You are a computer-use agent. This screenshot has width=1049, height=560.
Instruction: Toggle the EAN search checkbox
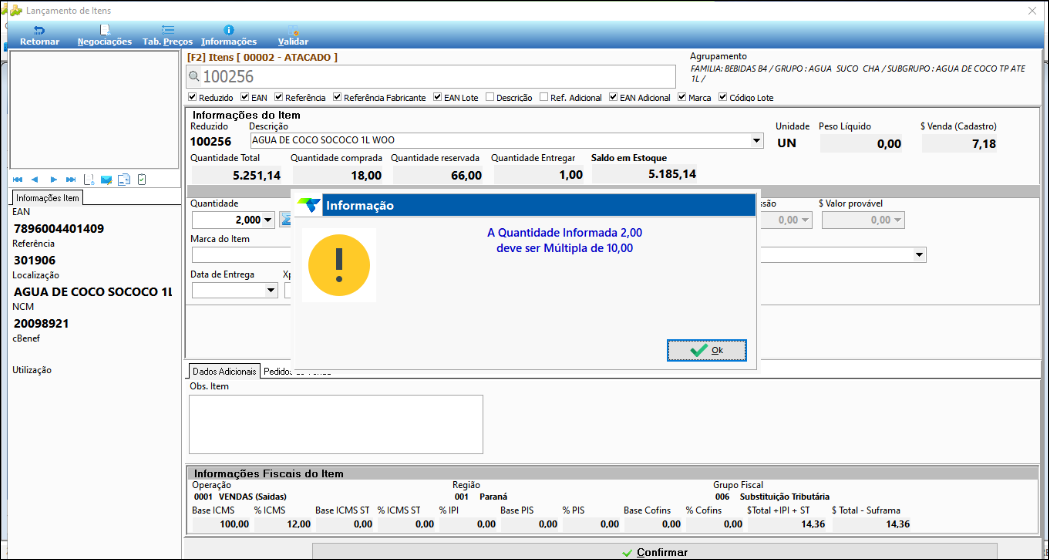coord(245,97)
